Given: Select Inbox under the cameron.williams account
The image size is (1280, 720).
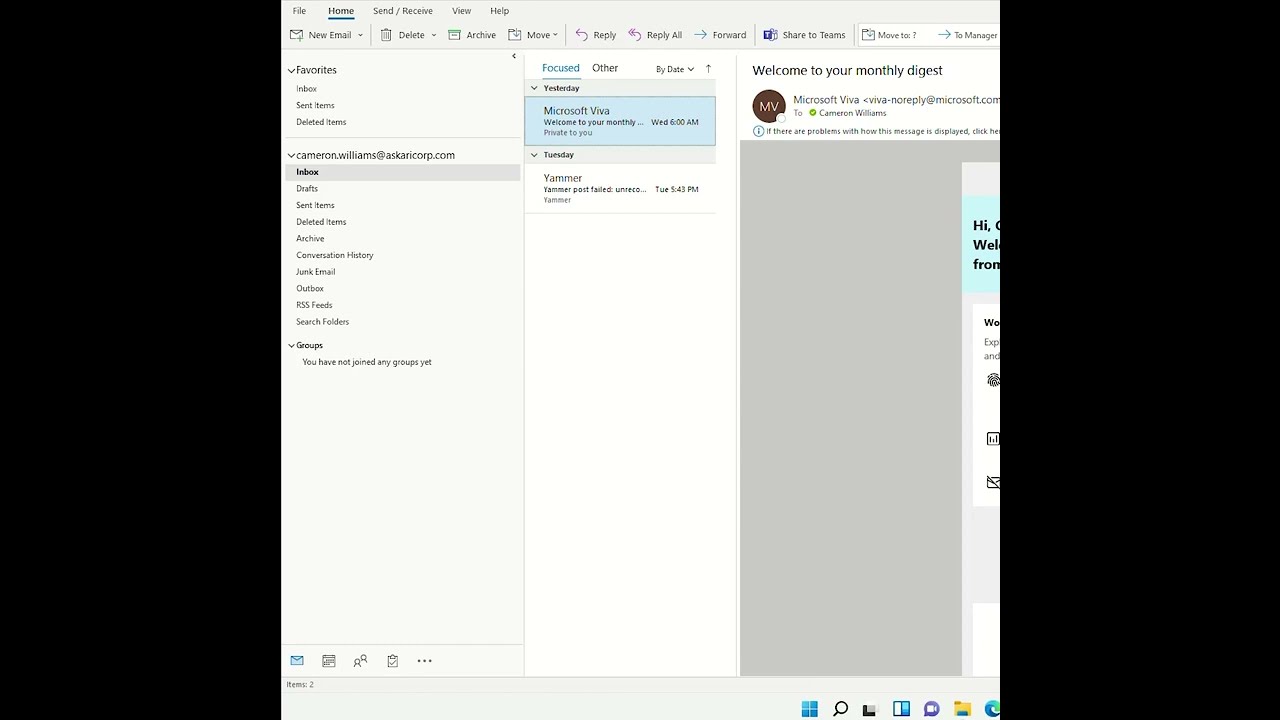Looking at the screenshot, I should [x=403, y=172].
